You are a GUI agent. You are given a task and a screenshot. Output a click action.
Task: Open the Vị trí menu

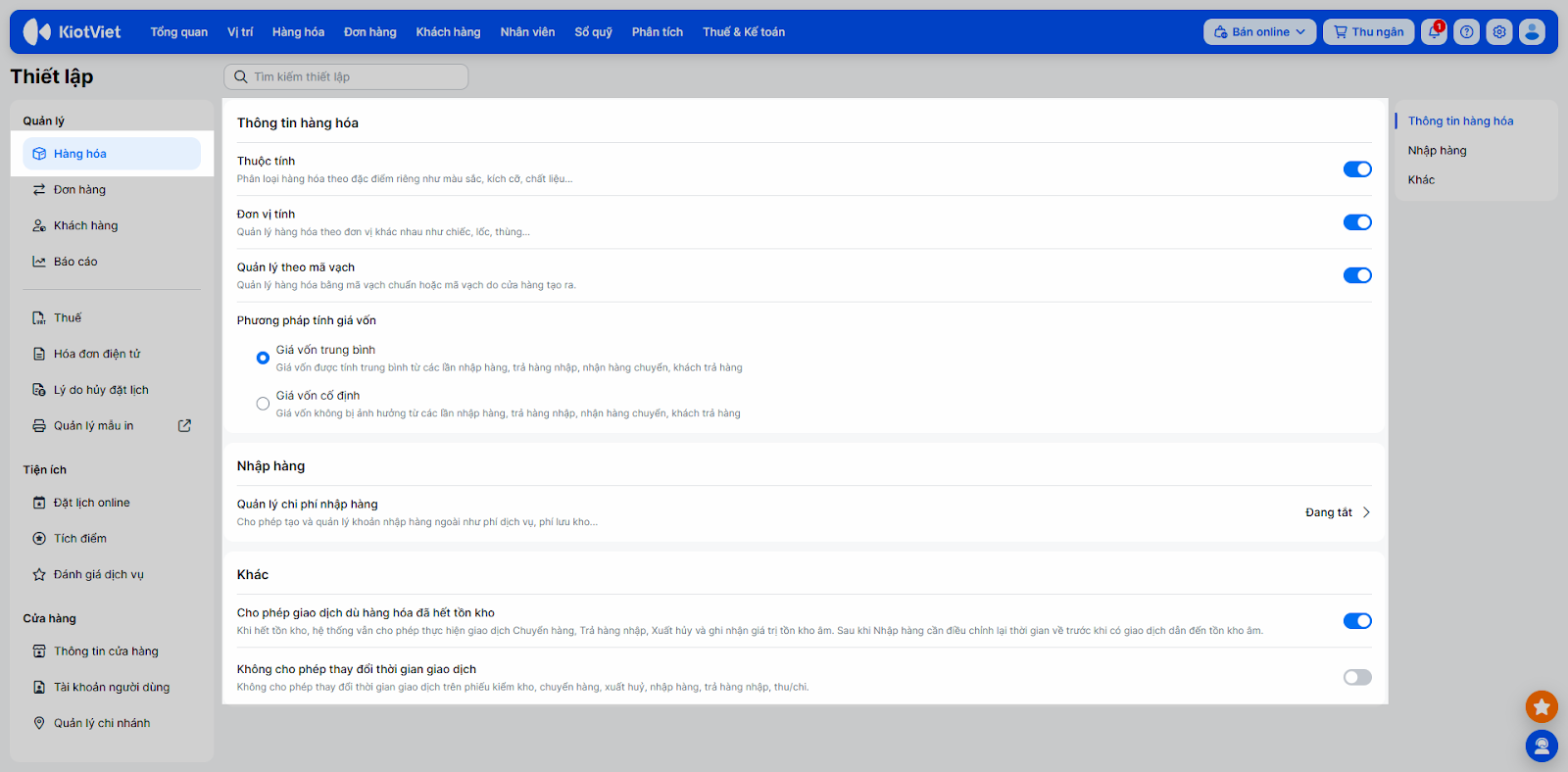click(x=240, y=32)
